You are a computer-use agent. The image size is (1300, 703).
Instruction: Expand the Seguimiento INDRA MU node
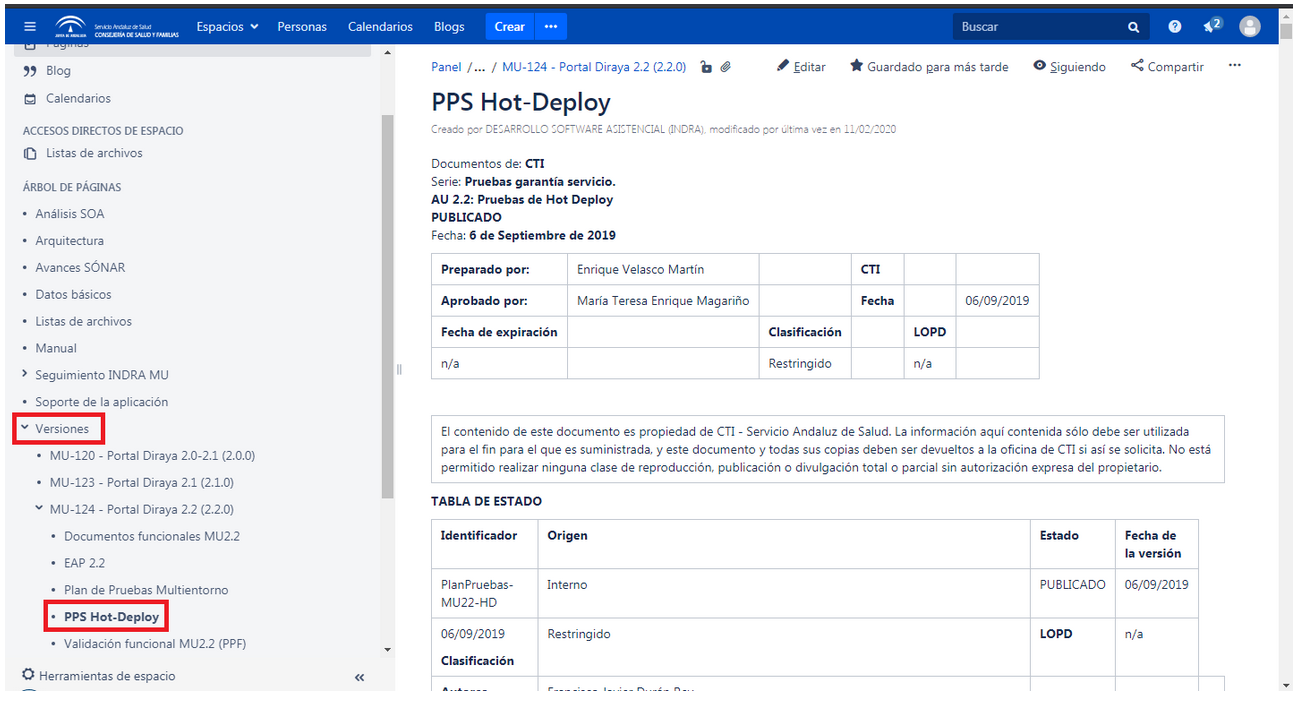tap(25, 374)
